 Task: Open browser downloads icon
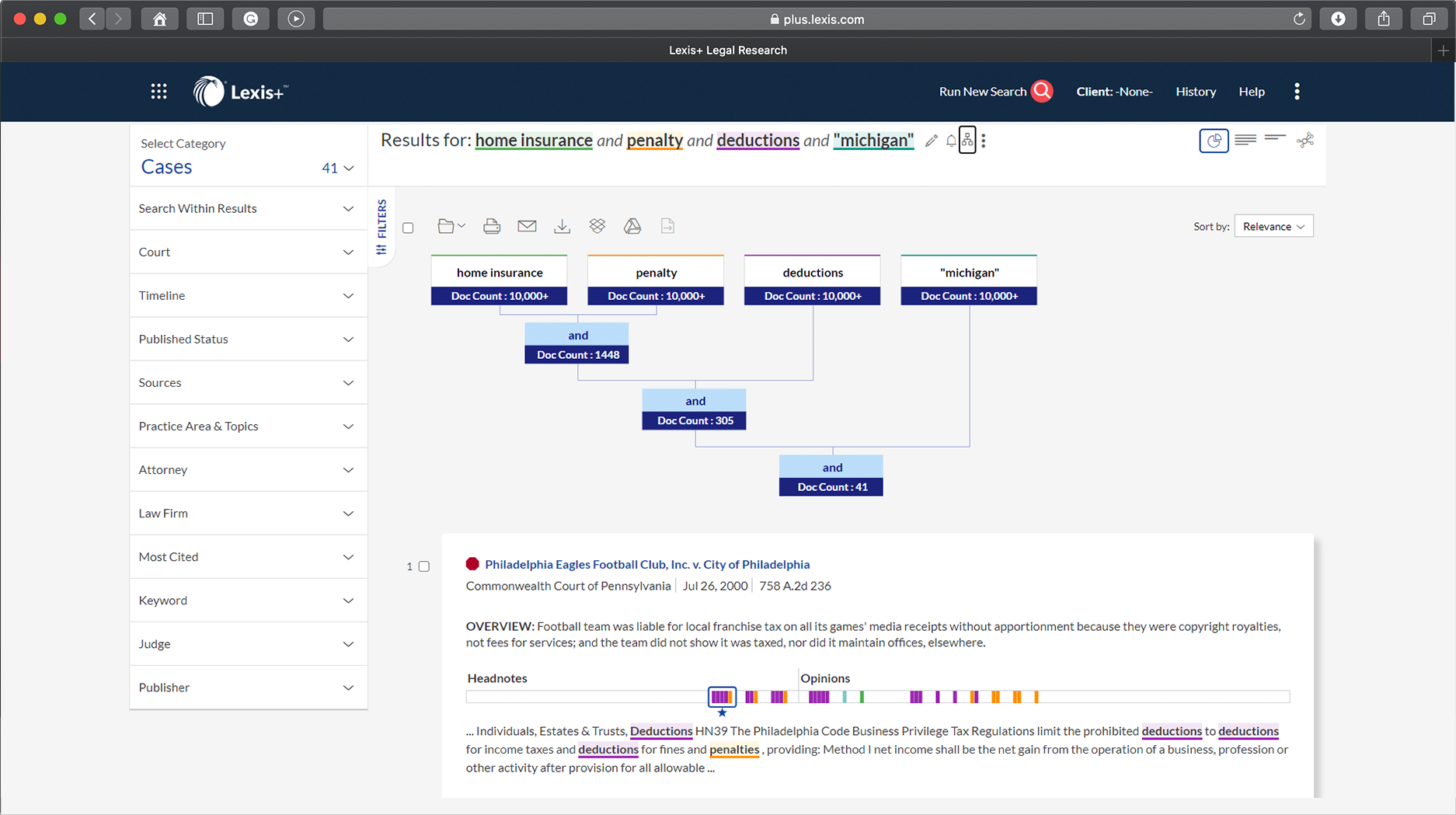[1338, 19]
